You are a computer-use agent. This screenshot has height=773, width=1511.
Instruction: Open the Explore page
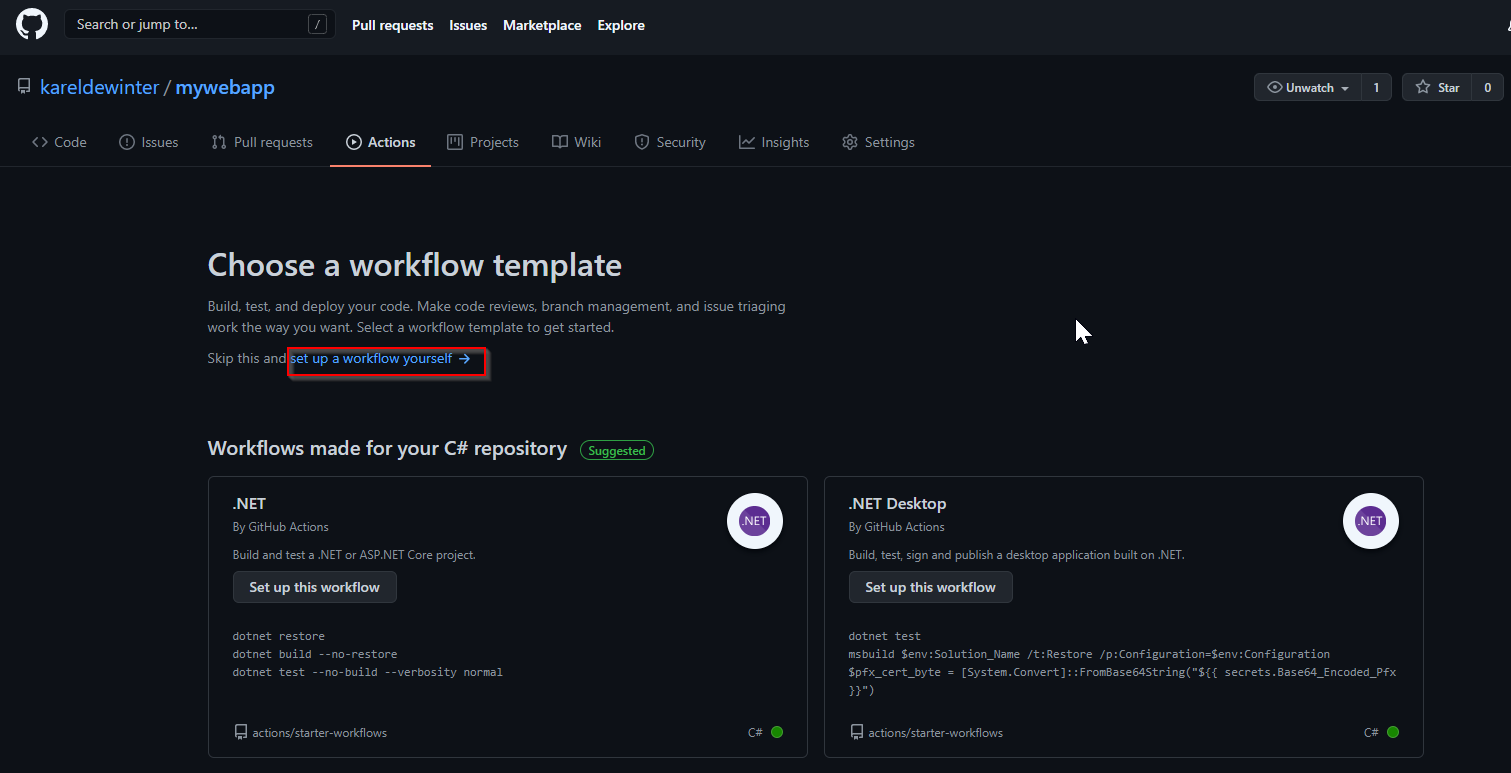pos(621,25)
